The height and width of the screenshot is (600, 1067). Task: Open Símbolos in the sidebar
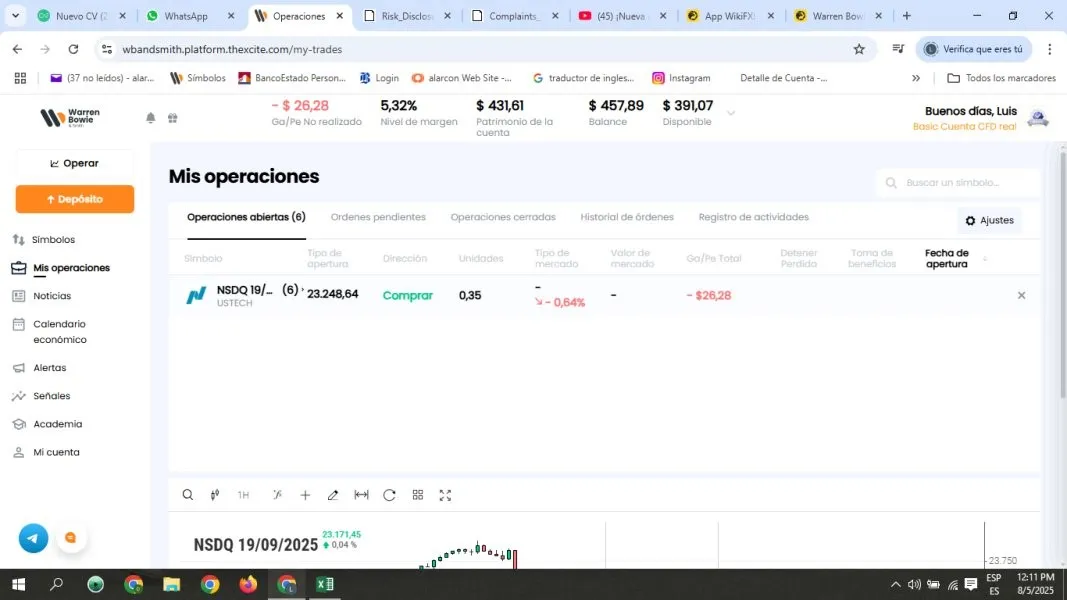53,239
